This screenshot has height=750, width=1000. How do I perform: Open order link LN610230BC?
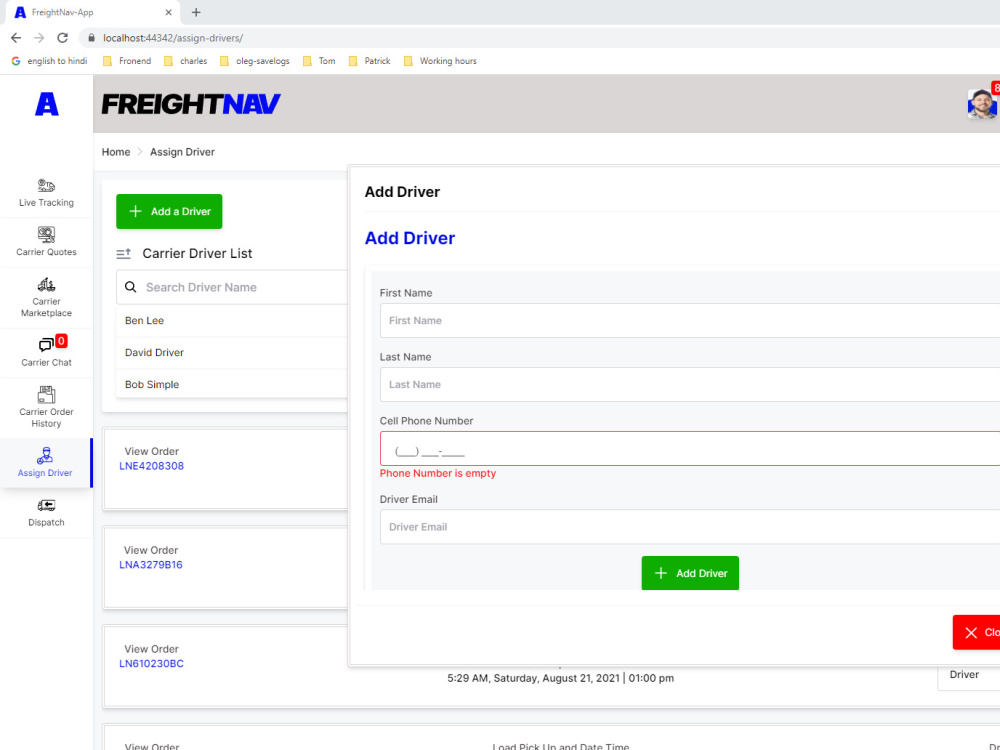coord(151,664)
